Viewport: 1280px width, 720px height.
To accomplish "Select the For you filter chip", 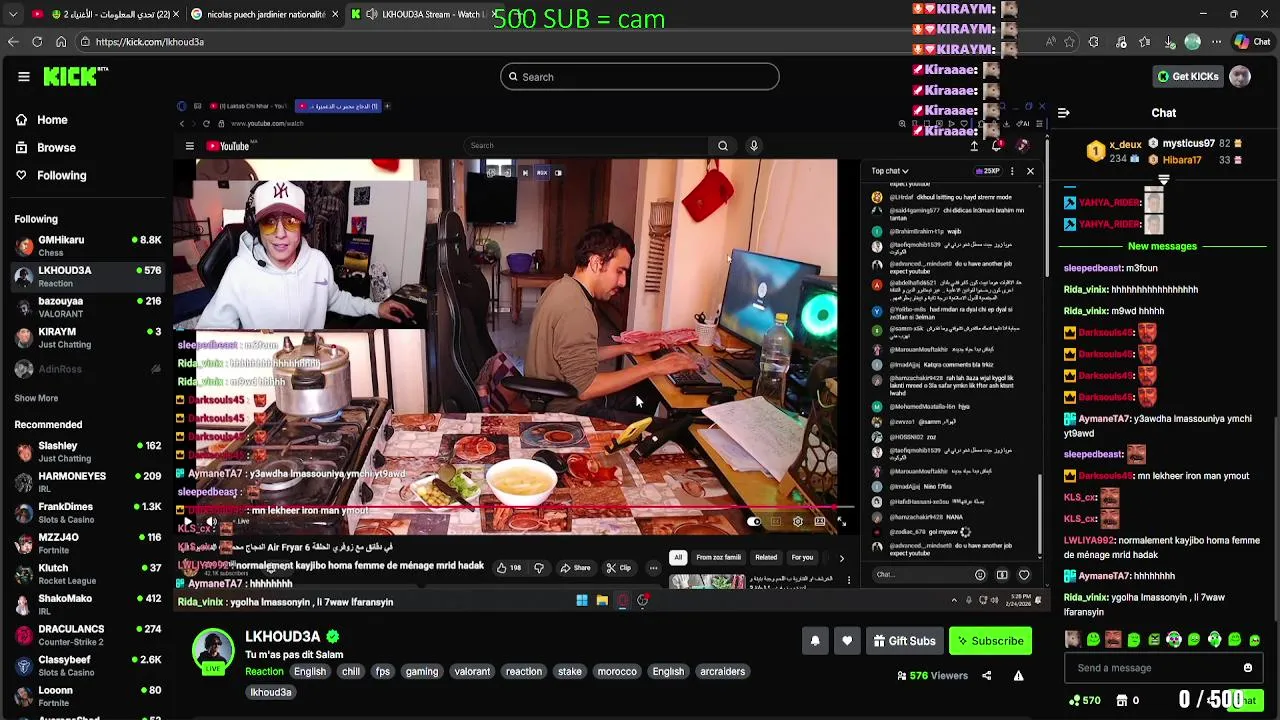I will [803, 557].
